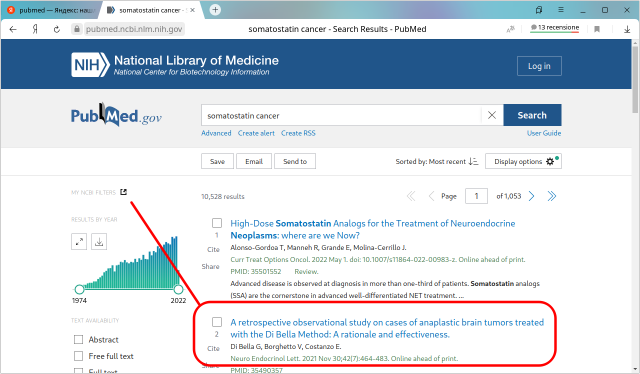Open Display options gear dropdown
640x374 pixels.
click(x=523, y=161)
